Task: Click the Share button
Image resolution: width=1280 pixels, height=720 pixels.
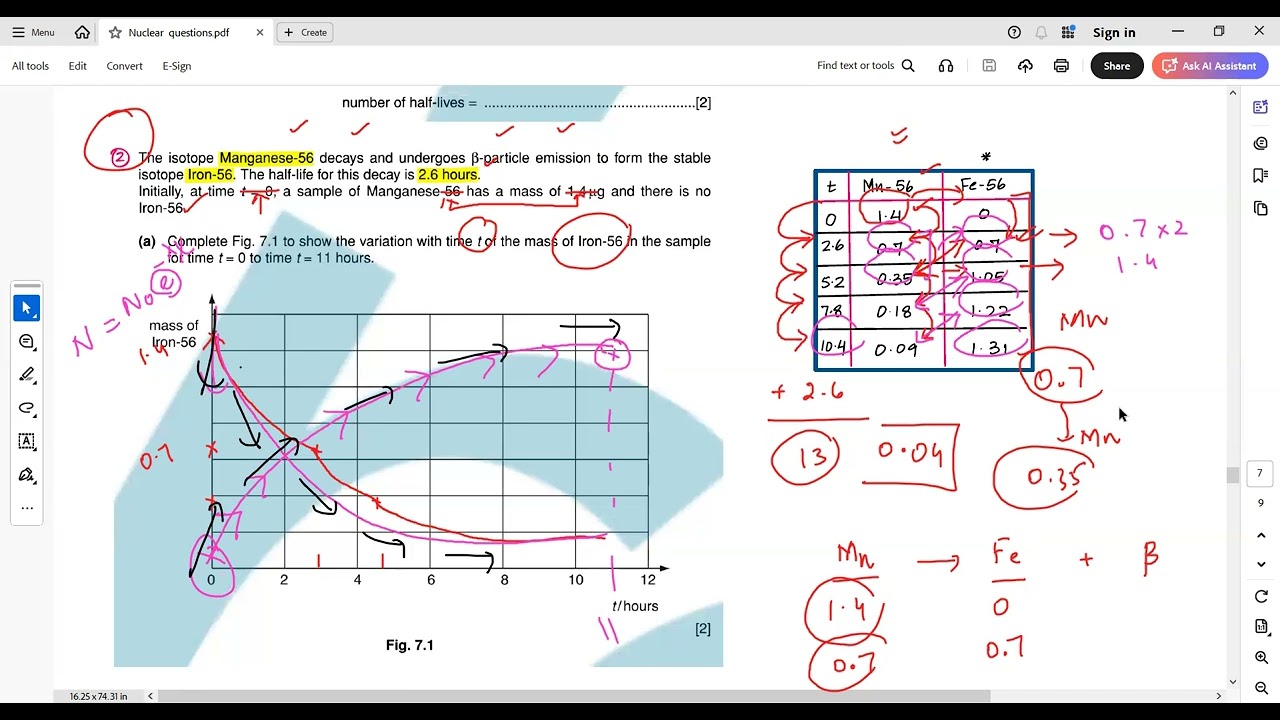Action: click(1117, 66)
